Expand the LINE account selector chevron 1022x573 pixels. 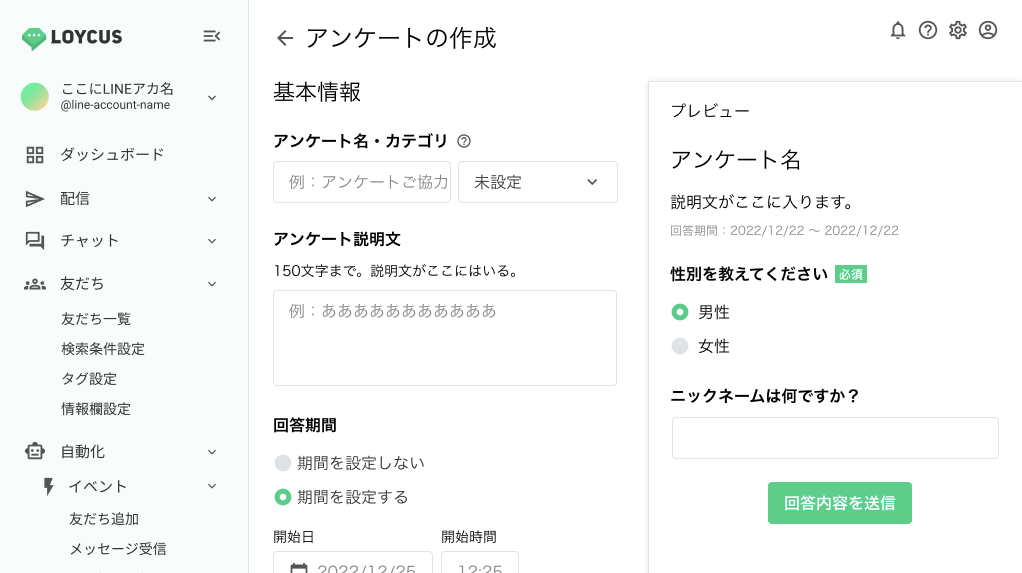pos(212,98)
